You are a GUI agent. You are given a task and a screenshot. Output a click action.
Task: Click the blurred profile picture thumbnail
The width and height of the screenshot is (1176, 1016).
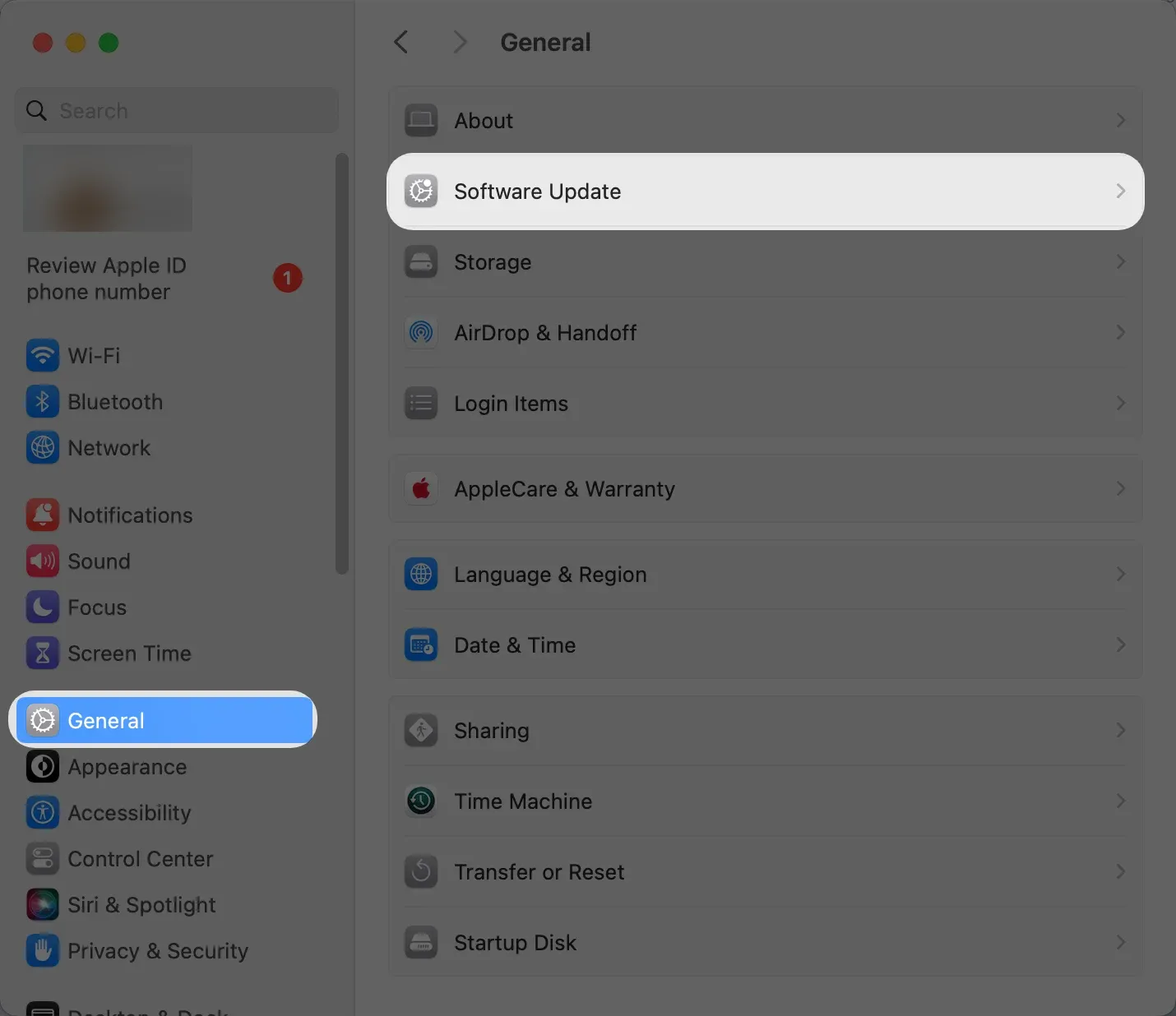pos(107,188)
